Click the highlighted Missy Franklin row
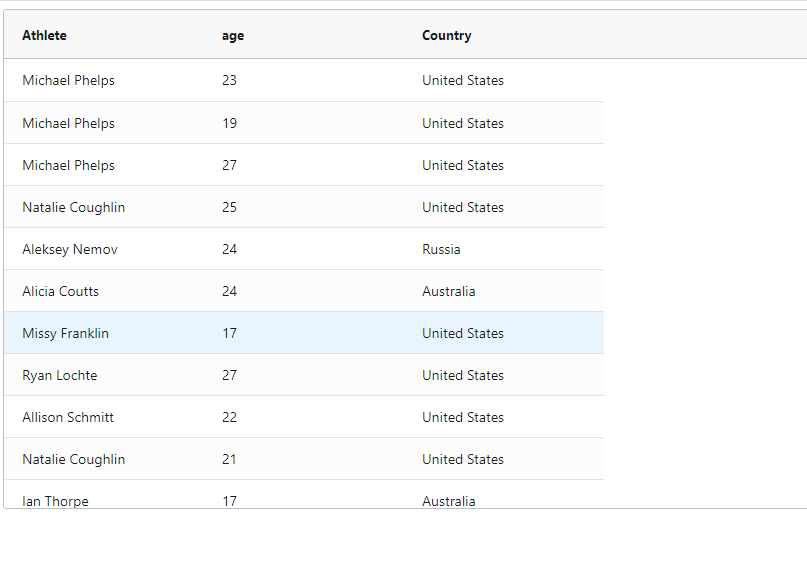807x572 pixels. click(304, 333)
